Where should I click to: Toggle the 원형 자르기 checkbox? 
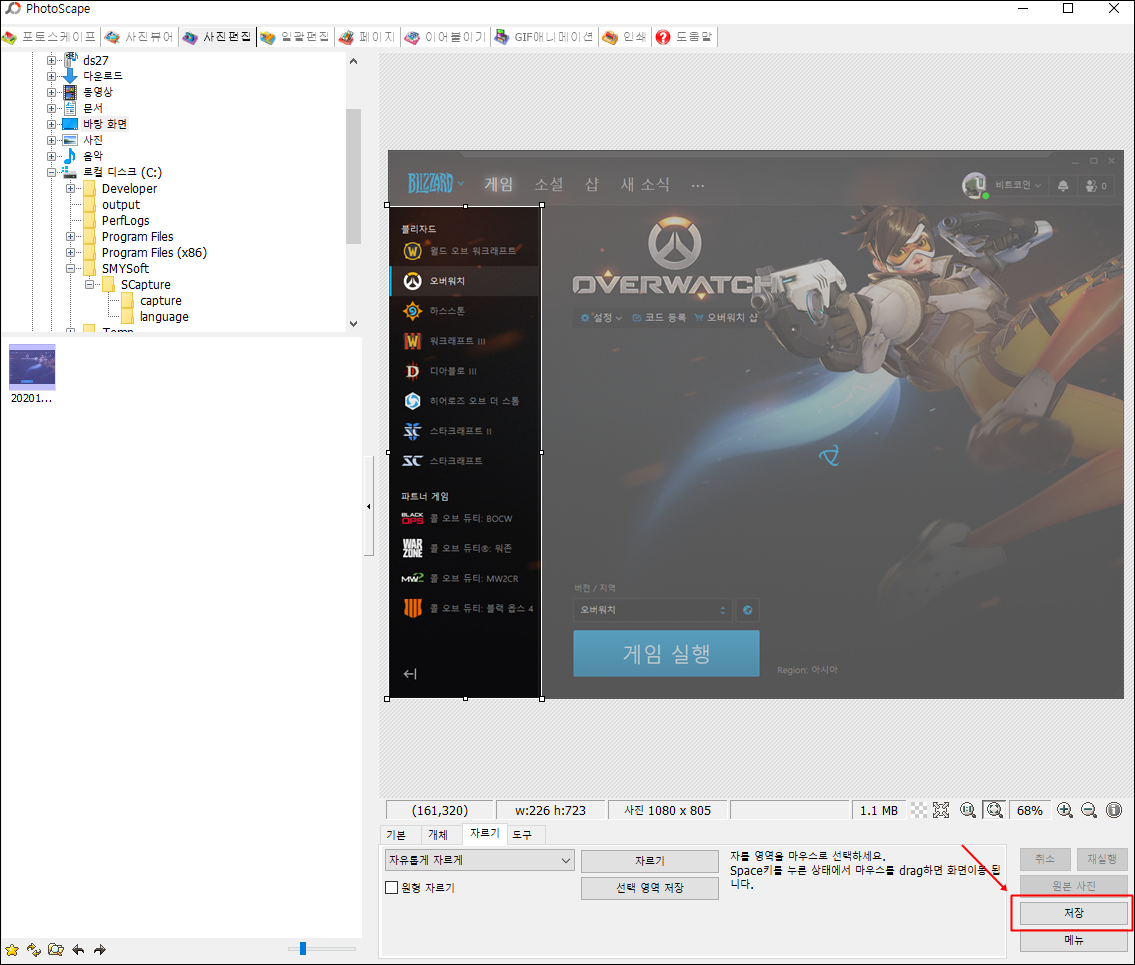click(392, 888)
